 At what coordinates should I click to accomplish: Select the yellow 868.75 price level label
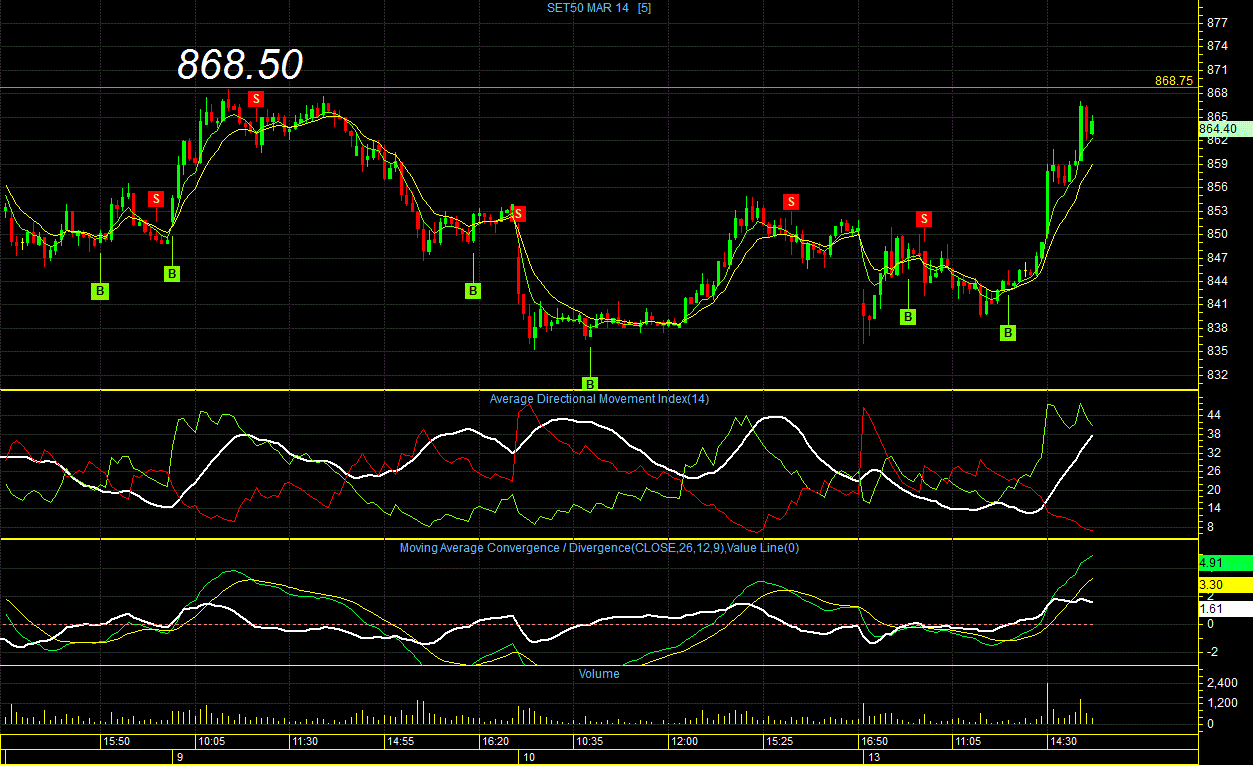(1174, 81)
